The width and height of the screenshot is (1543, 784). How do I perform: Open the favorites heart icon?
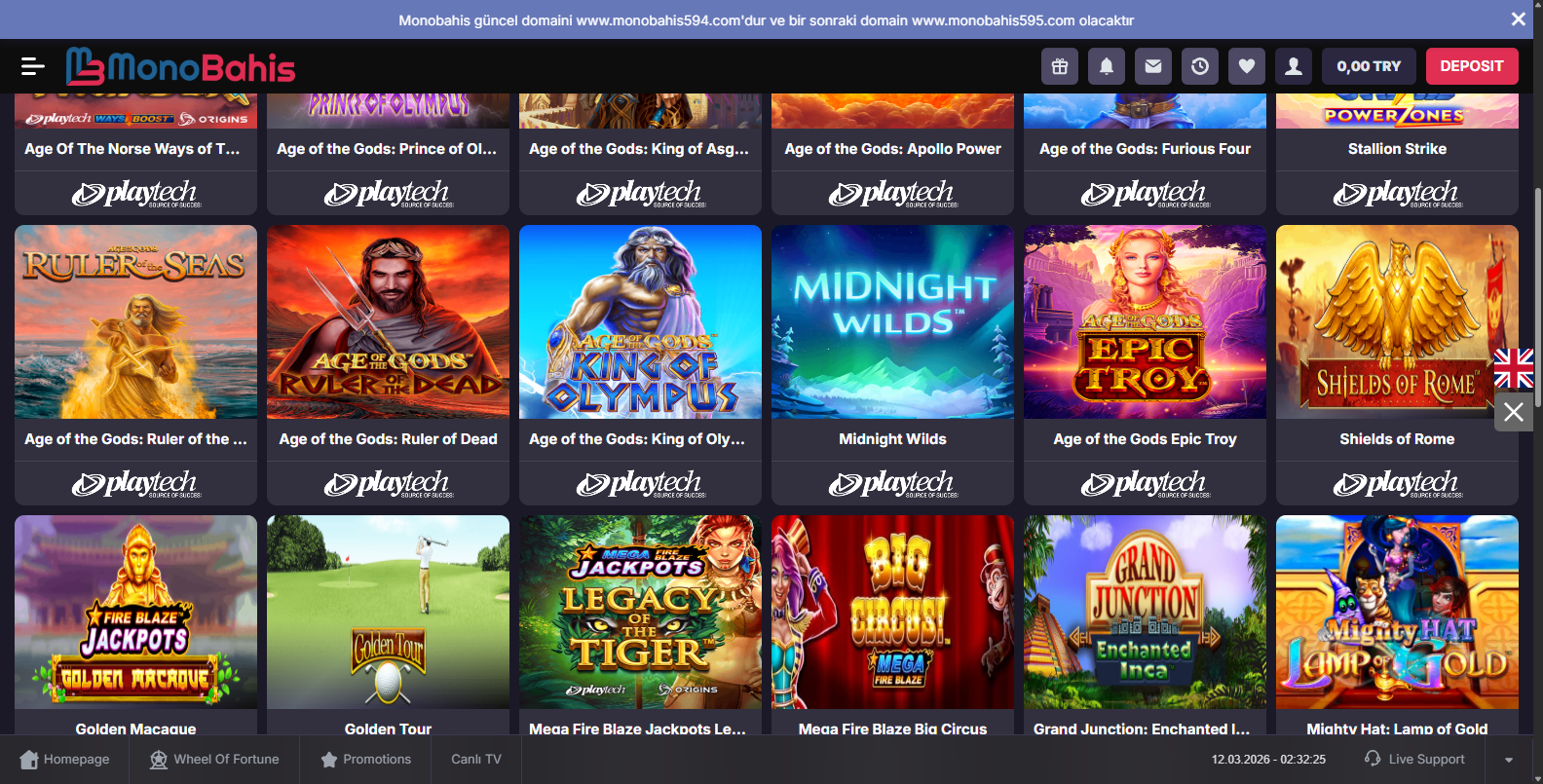coord(1247,66)
